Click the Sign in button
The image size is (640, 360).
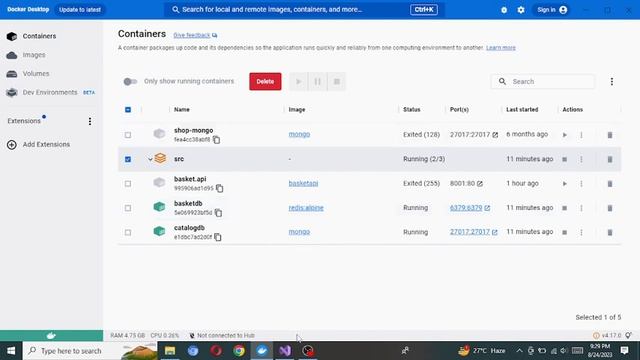coord(552,10)
